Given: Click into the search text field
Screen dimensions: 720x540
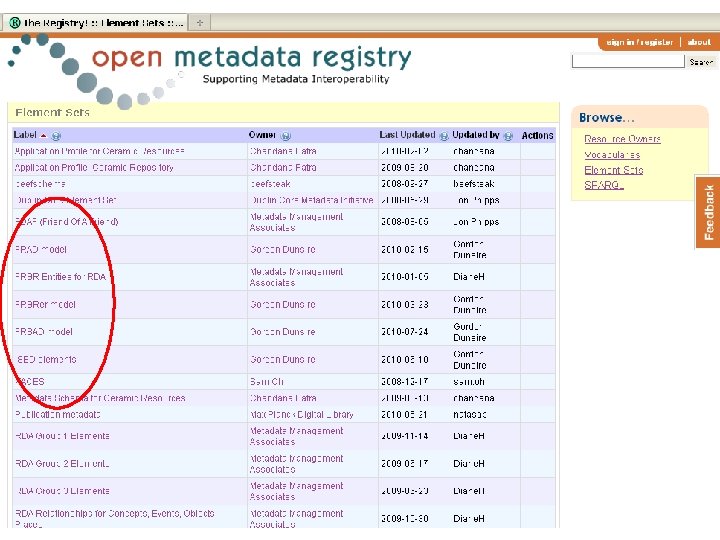Looking at the screenshot, I should (628, 61).
